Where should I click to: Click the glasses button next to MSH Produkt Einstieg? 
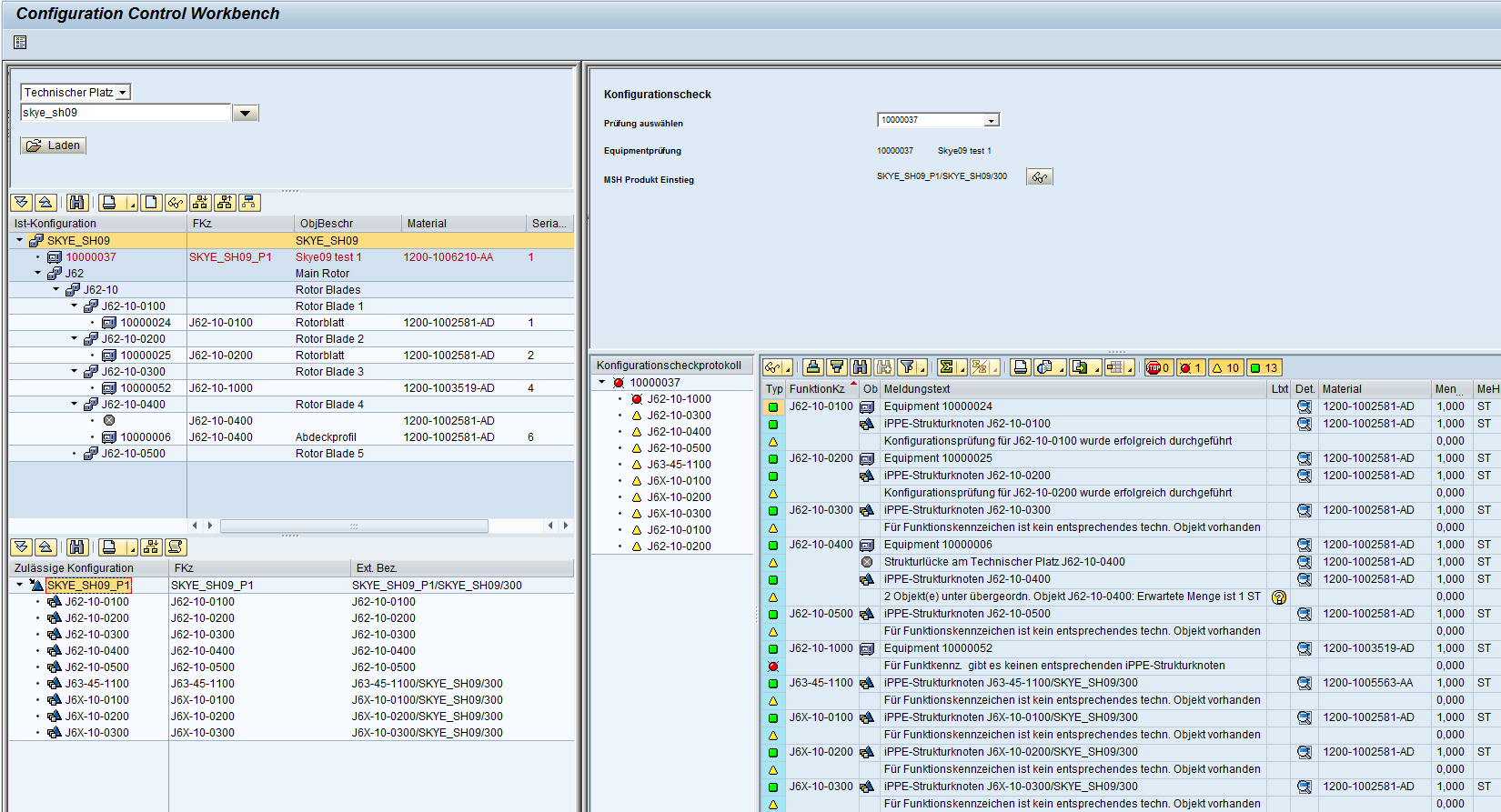tap(1040, 177)
